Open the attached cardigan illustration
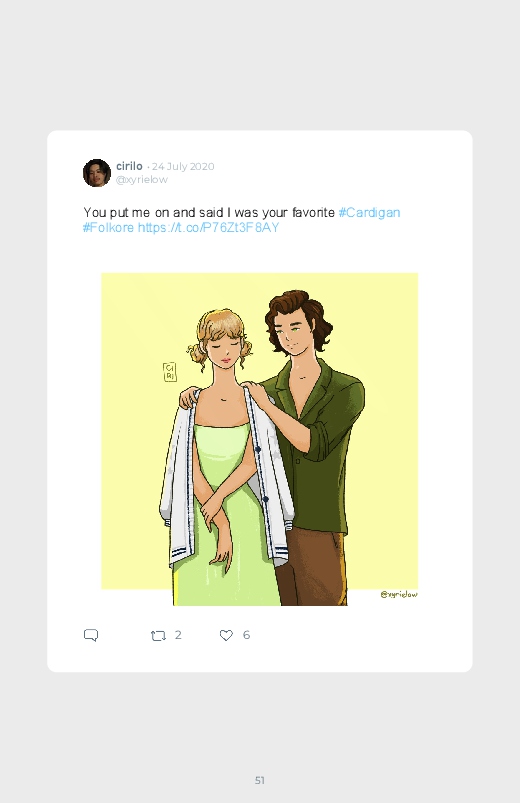The width and height of the screenshot is (520, 803). 260,439
